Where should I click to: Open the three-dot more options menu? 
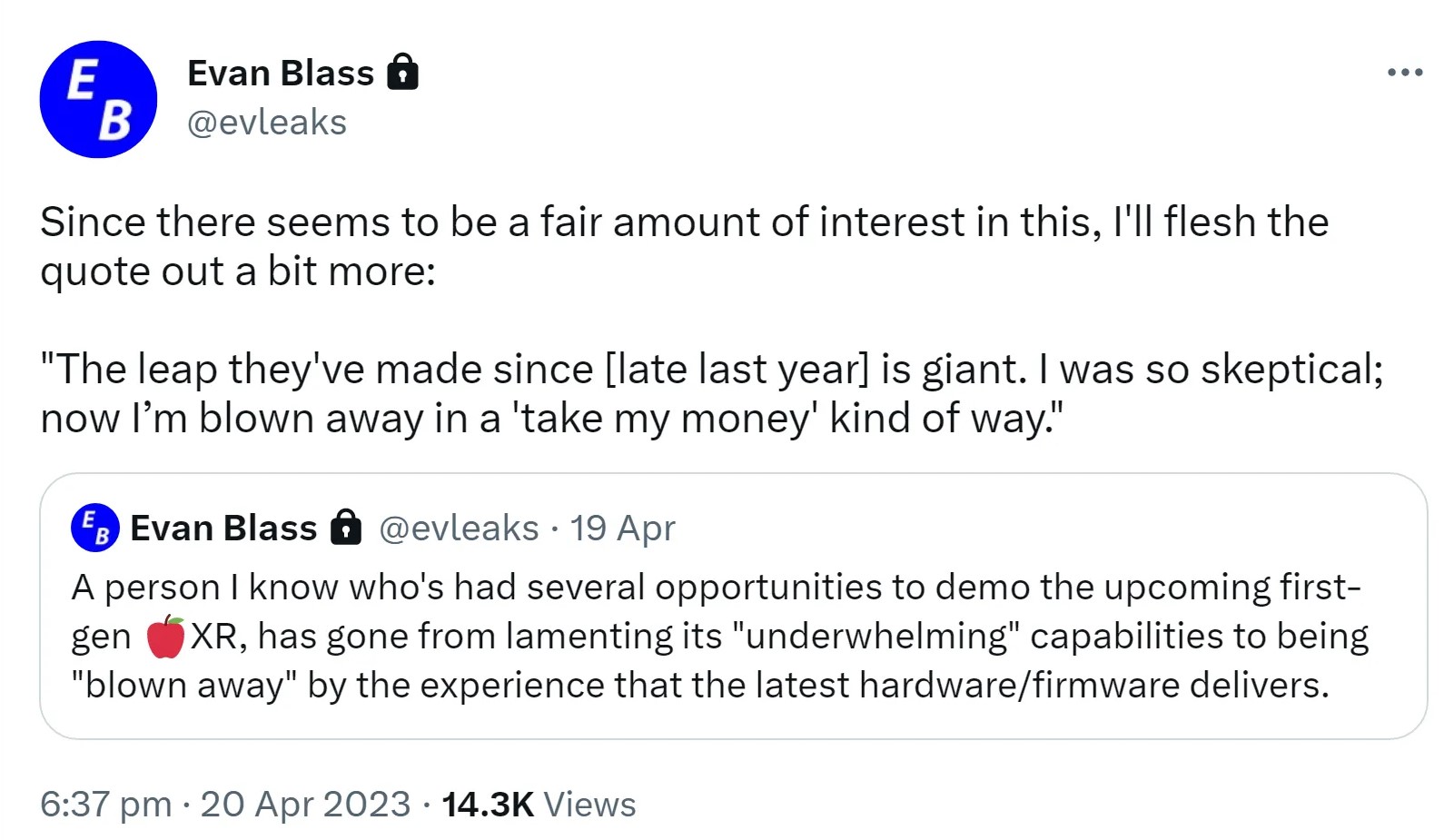[x=1404, y=73]
